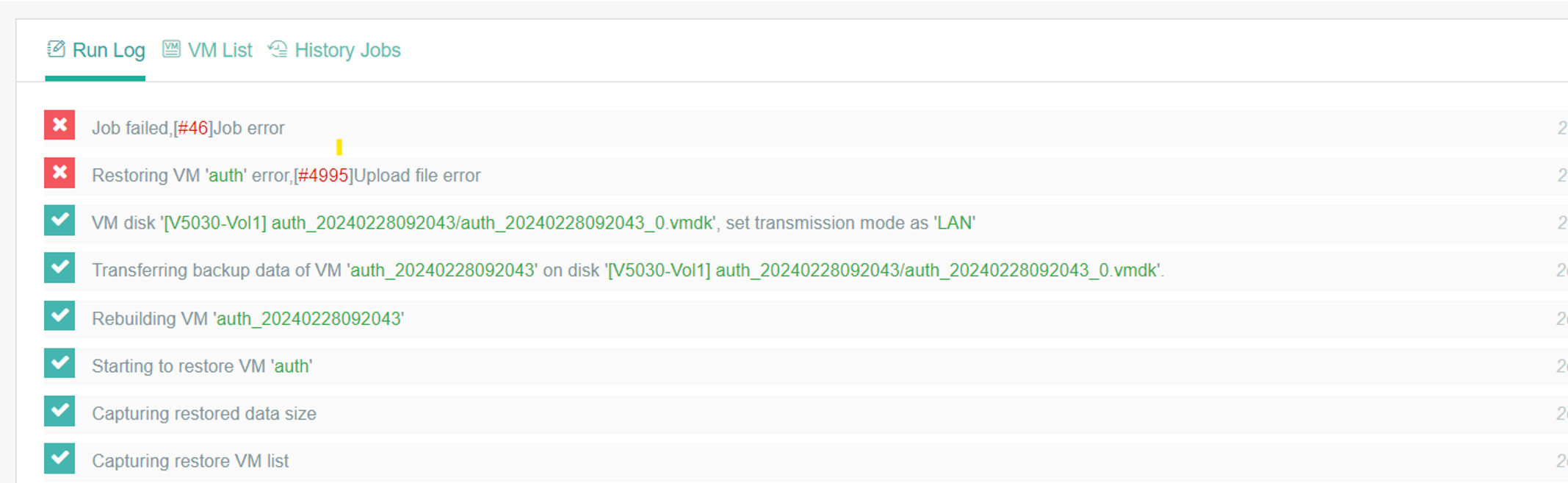Click green check beside Starting to restore
The height and width of the screenshot is (483, 1568).
click(59, 364)
